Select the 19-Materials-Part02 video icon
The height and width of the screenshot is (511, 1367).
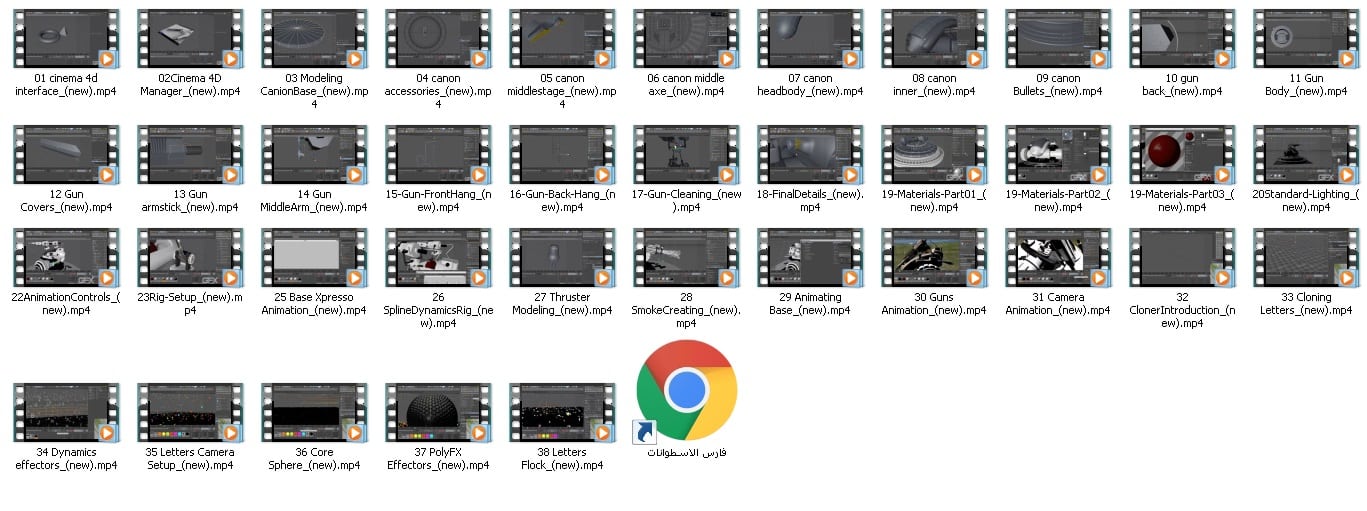(1058, 154)
